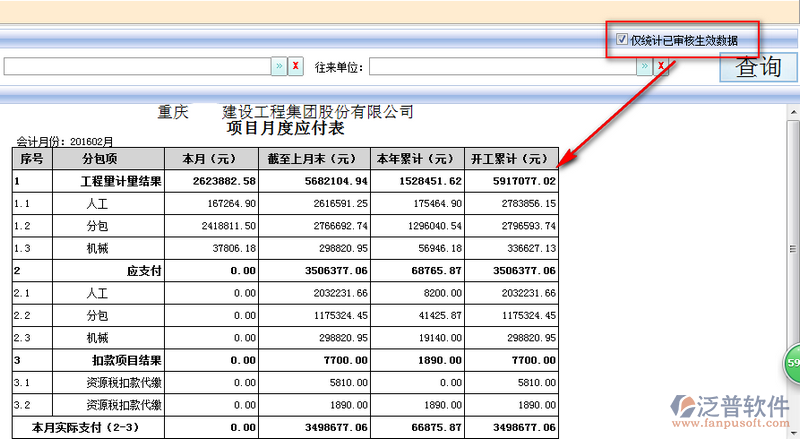Click the 本月实际支付（2-3） total row
Image resolution: width=800 pixels, height=439 pixels.
[x=85, y=427]
